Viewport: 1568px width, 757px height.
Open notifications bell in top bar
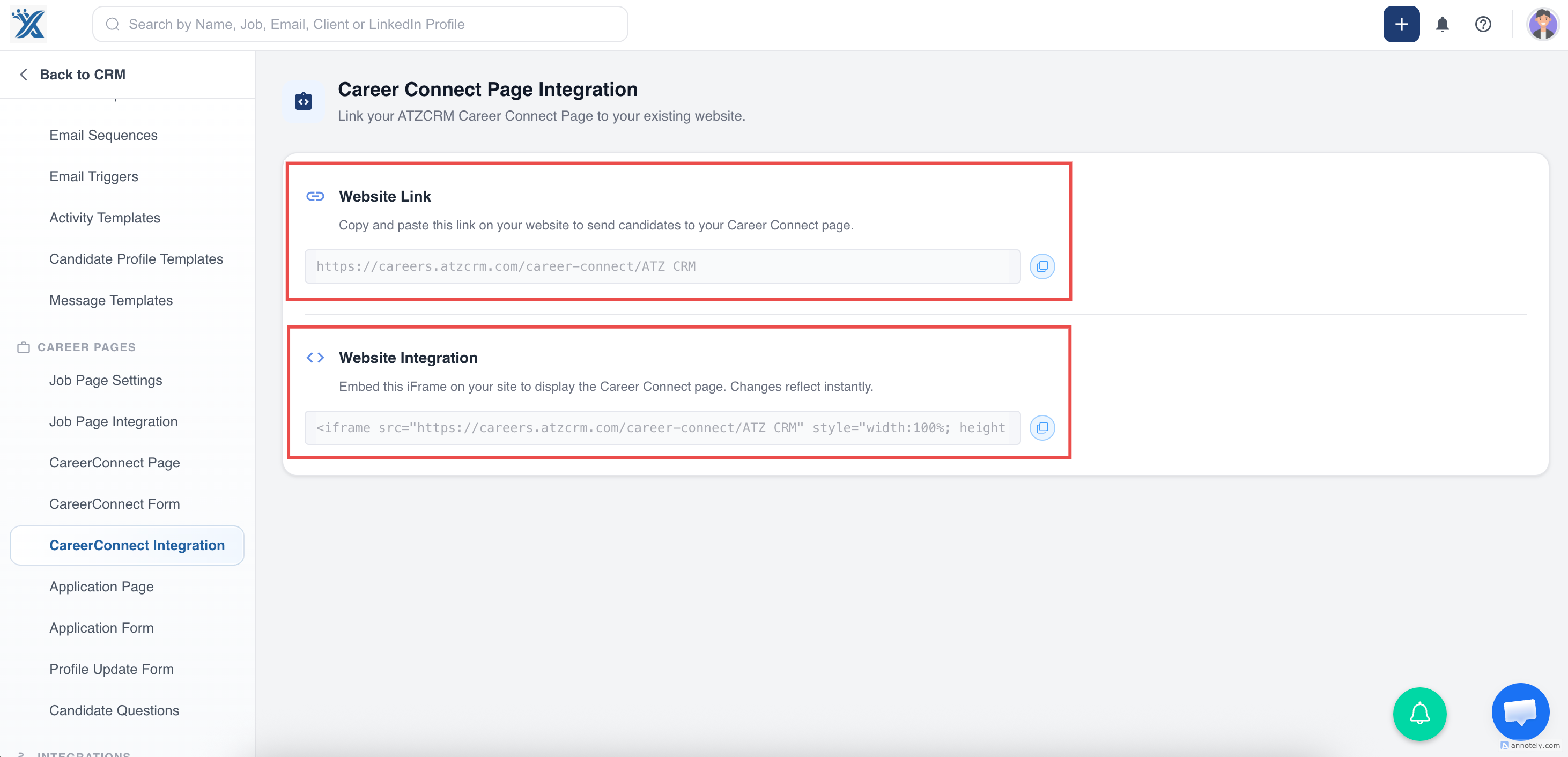[x=1442, y=24]
